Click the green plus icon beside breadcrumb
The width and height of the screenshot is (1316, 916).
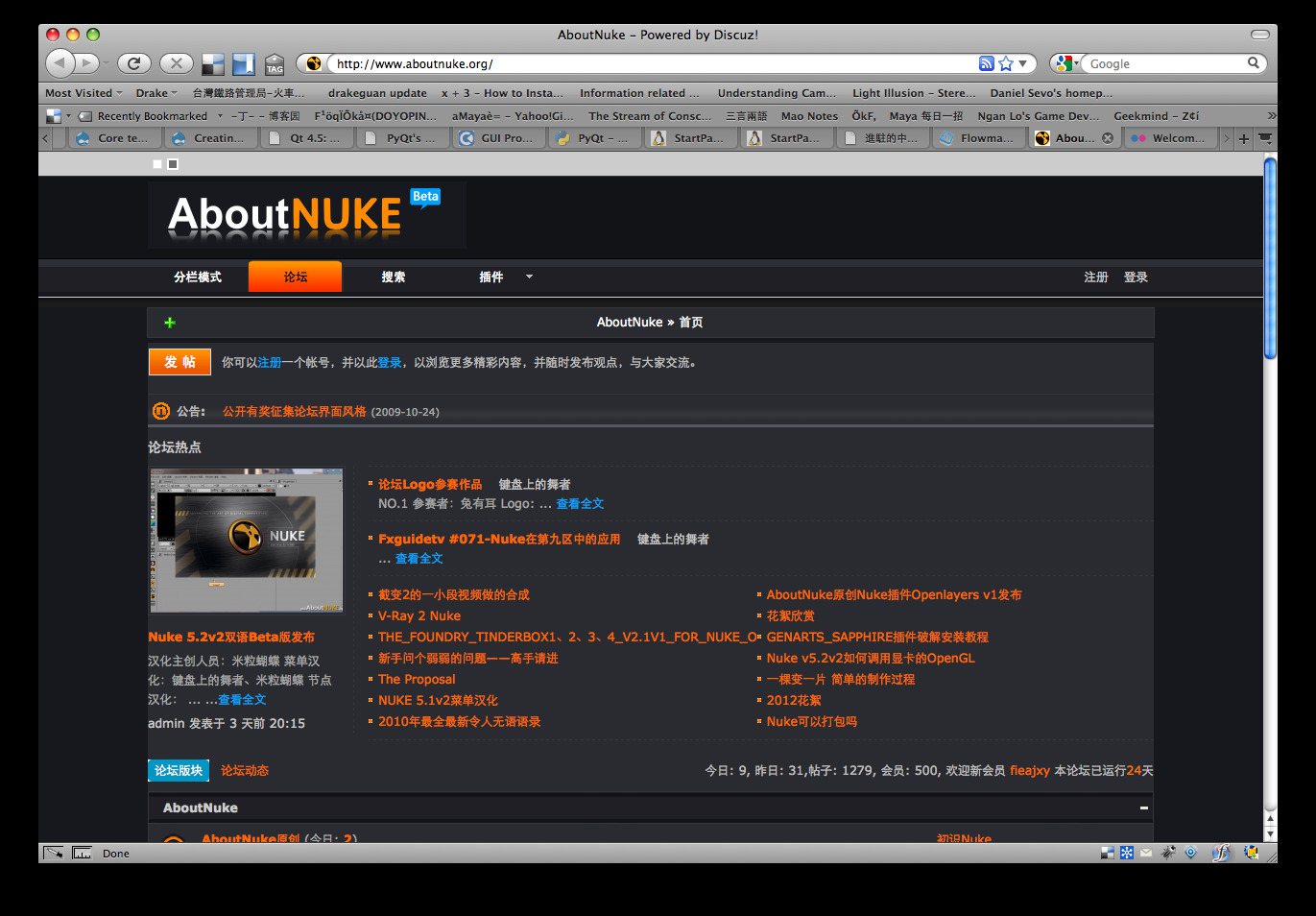(170, 323)
